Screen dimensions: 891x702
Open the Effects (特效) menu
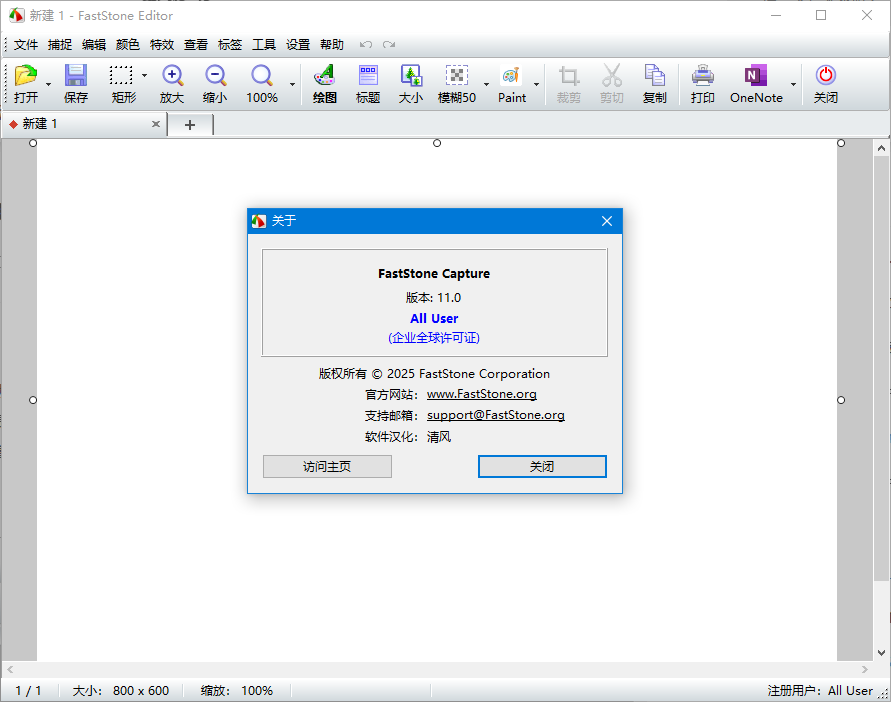(x=162, y=44)
